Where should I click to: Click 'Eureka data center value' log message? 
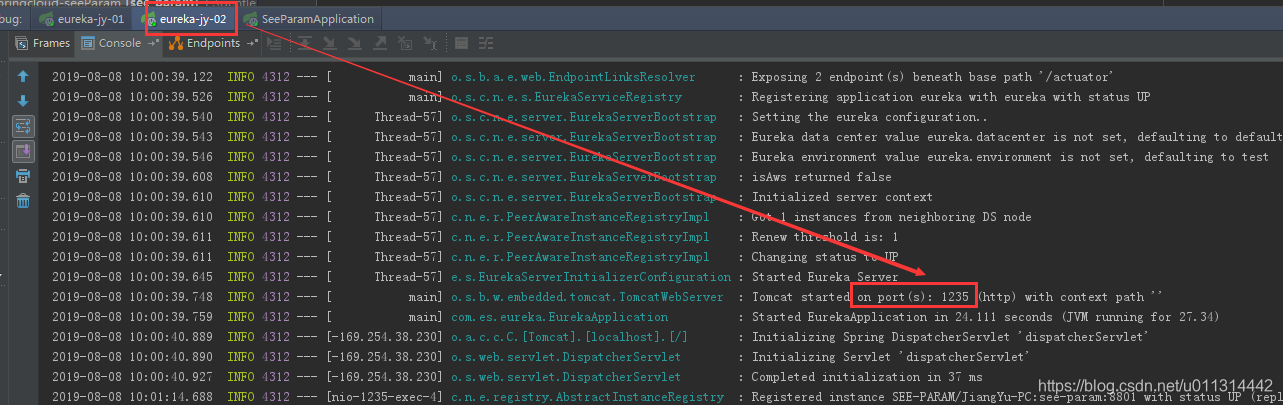click(1016, 137)
